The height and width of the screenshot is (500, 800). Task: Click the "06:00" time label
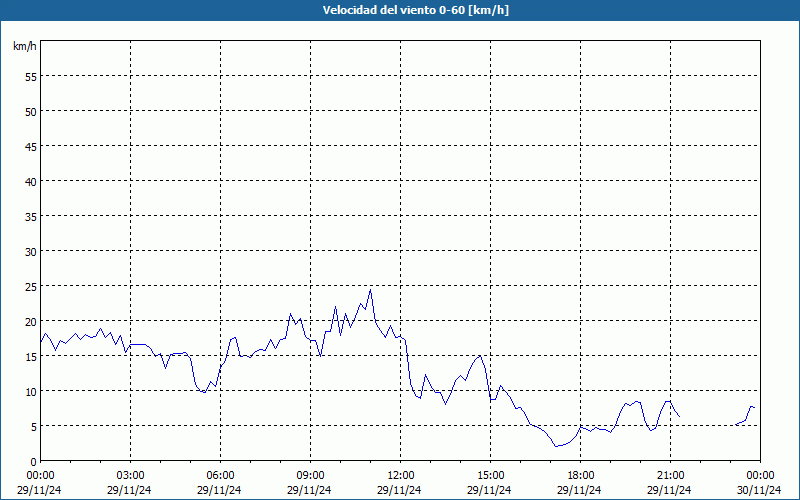click(x=220, y=476)
